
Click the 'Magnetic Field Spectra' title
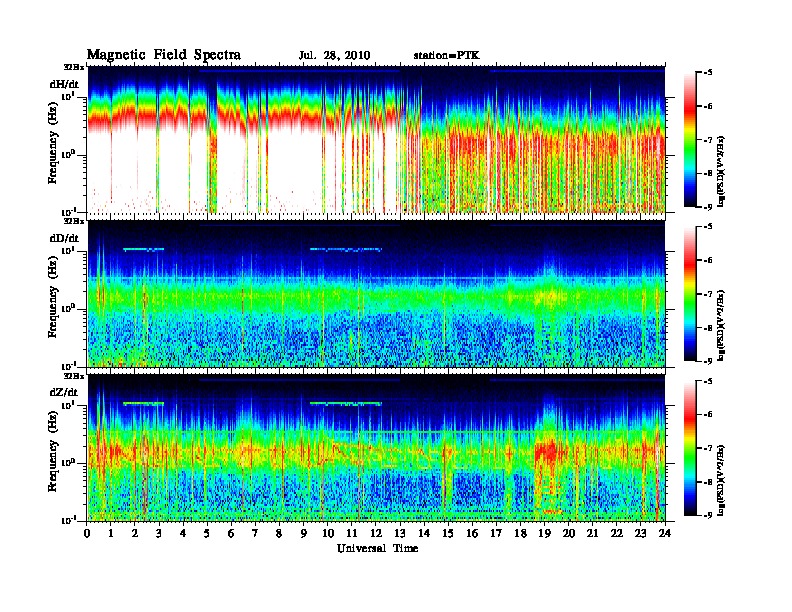click(164, 55)
